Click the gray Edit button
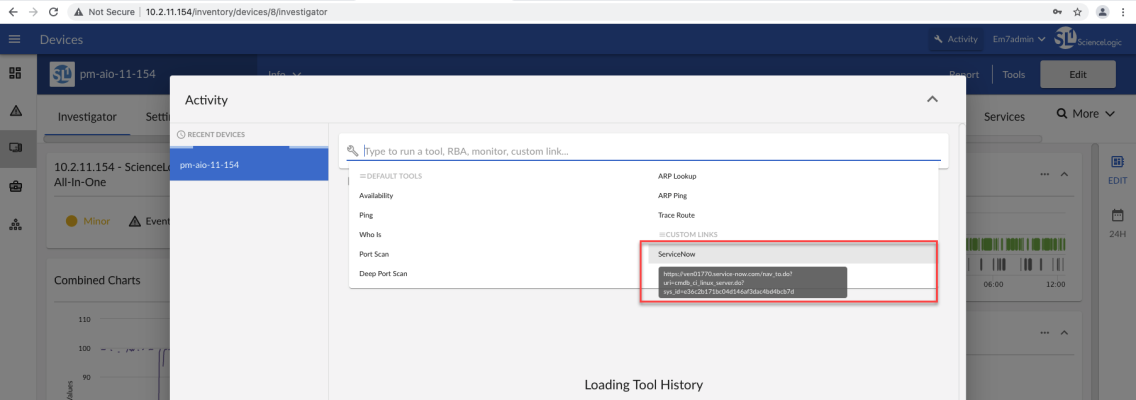Viewport: 1136px width, 400px height. [x=1078, y=74]
